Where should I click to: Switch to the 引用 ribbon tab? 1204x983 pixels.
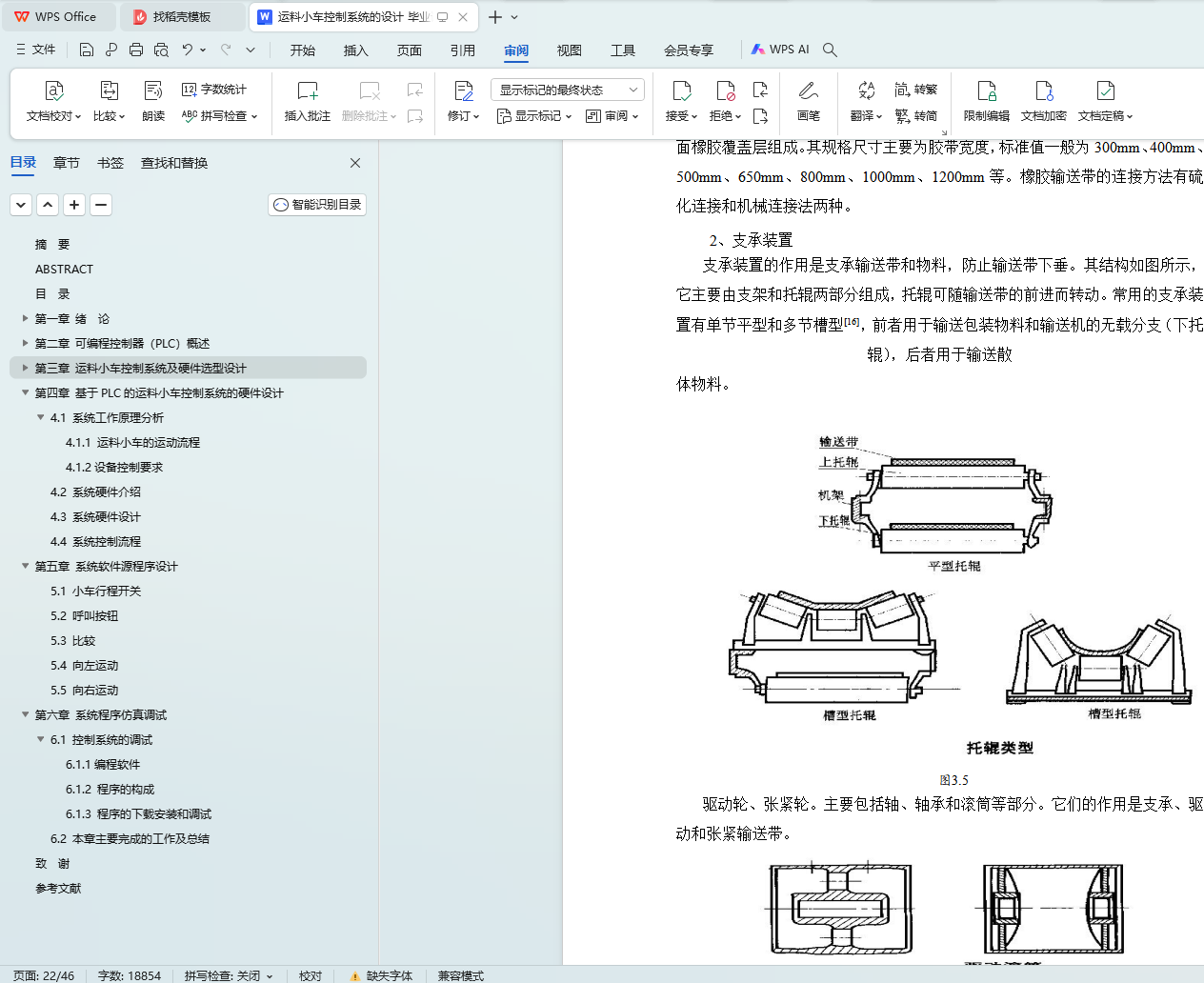[x=463, y=50]
